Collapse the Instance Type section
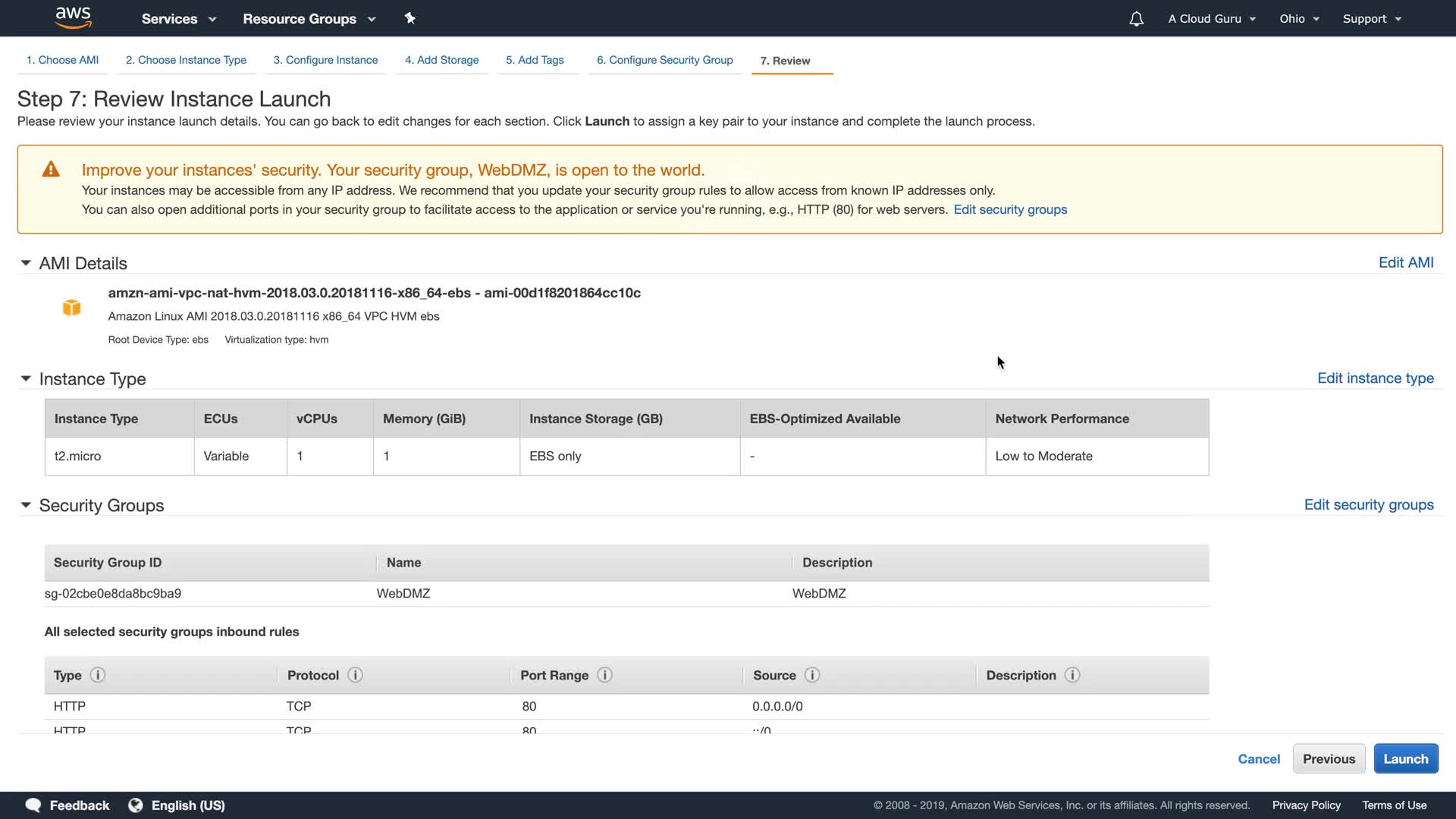 pos(26,378)
